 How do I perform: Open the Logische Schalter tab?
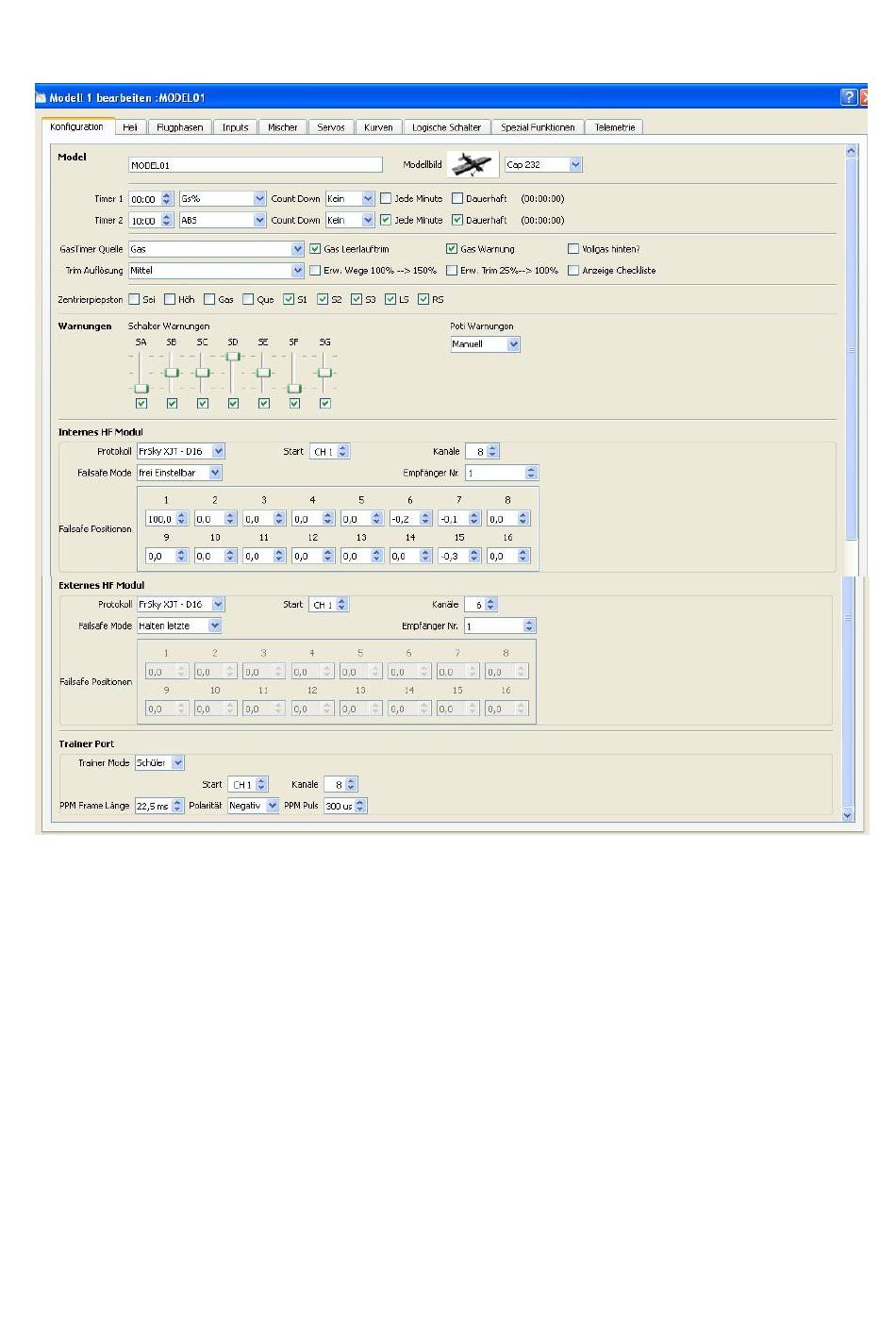click(x=446, y=127)
